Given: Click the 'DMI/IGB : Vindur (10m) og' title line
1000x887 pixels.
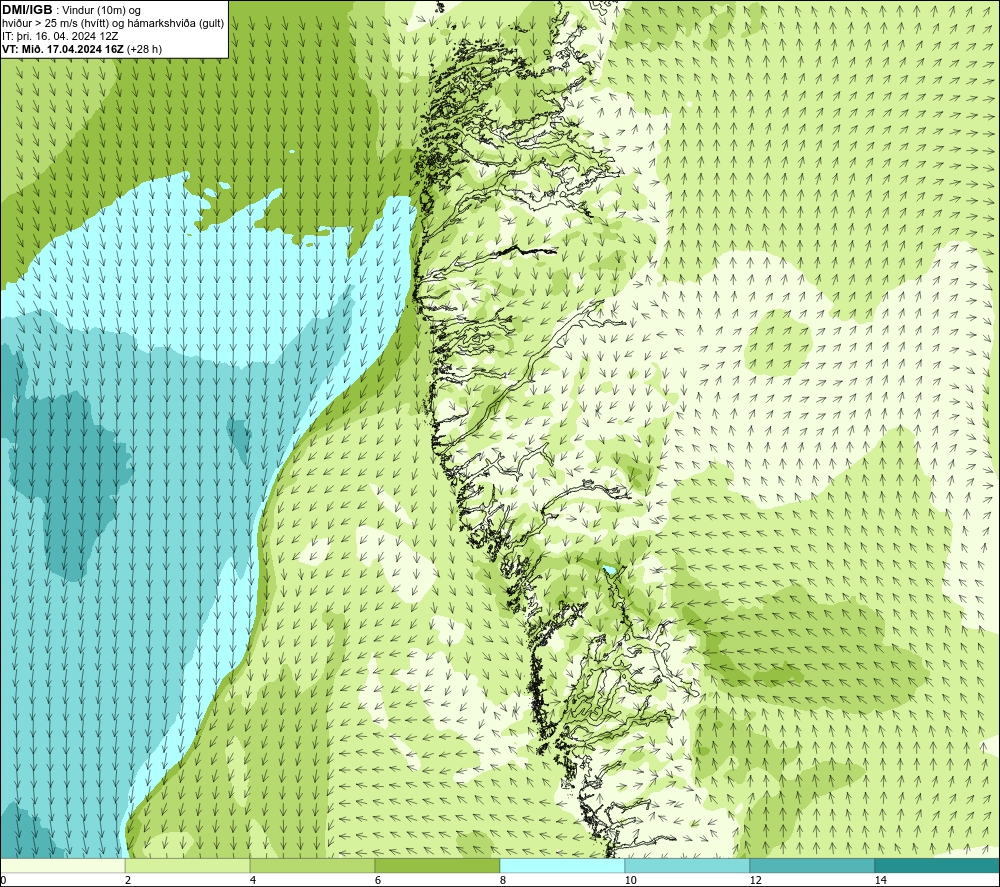Looking at the screenshot, I should pos(71,10).
